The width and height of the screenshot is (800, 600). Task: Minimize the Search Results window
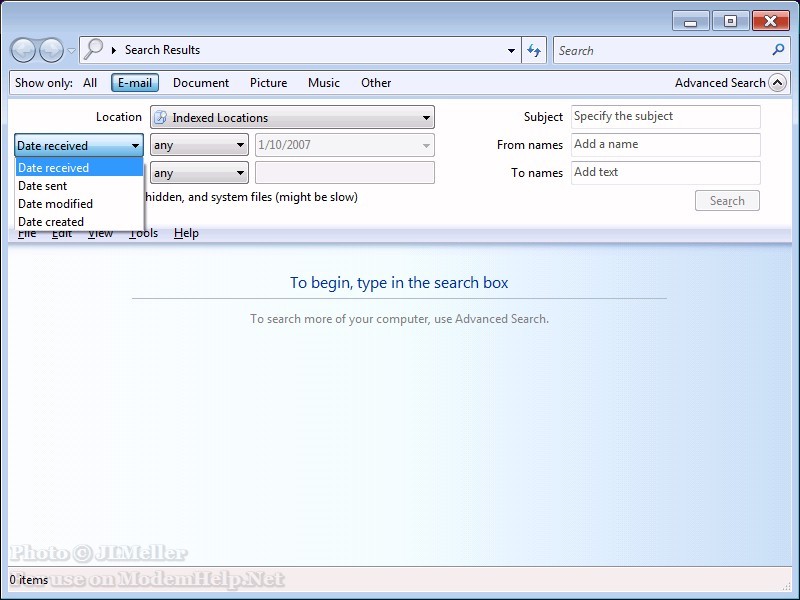[x=690, y=22]
